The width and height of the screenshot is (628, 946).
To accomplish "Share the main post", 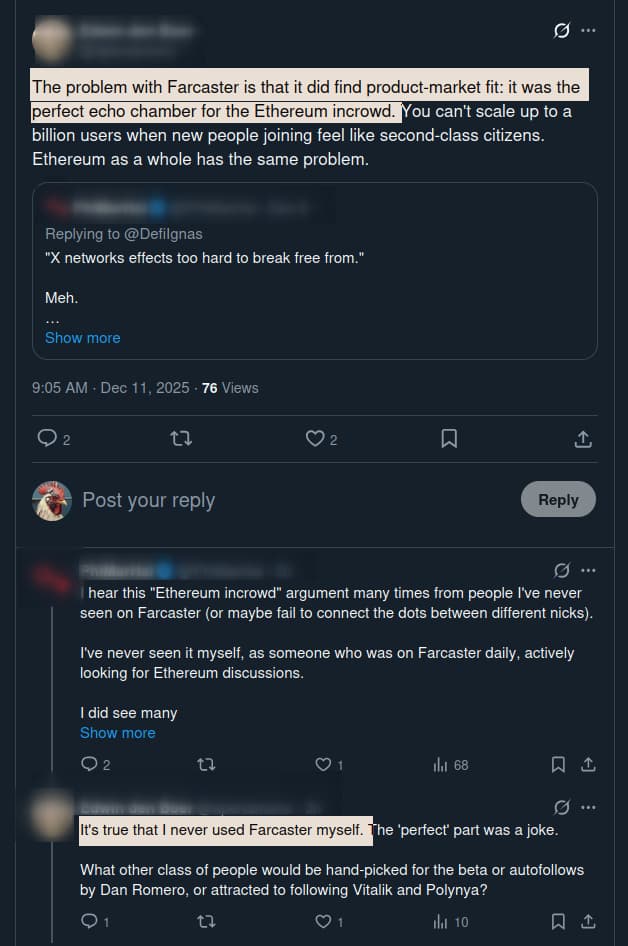I will (x=583, y=438).
